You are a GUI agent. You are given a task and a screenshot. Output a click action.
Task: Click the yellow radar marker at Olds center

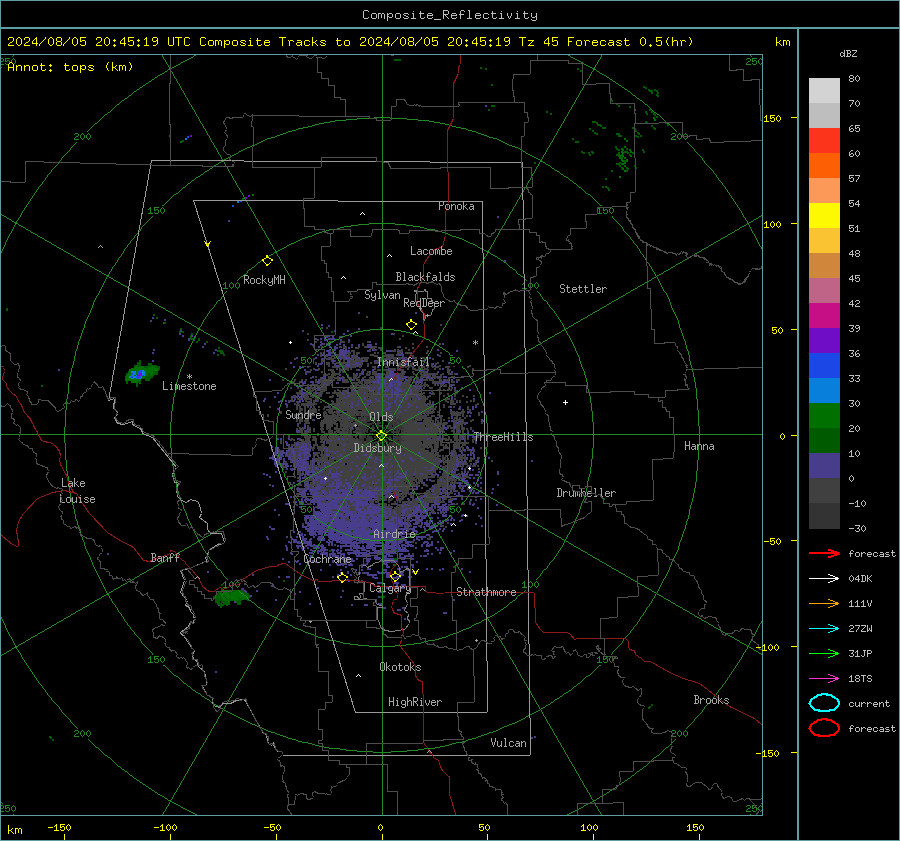381,436
